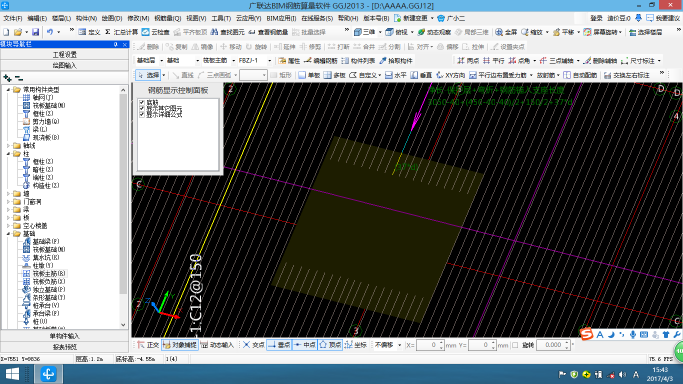Click the new file icon

(6, 32)
